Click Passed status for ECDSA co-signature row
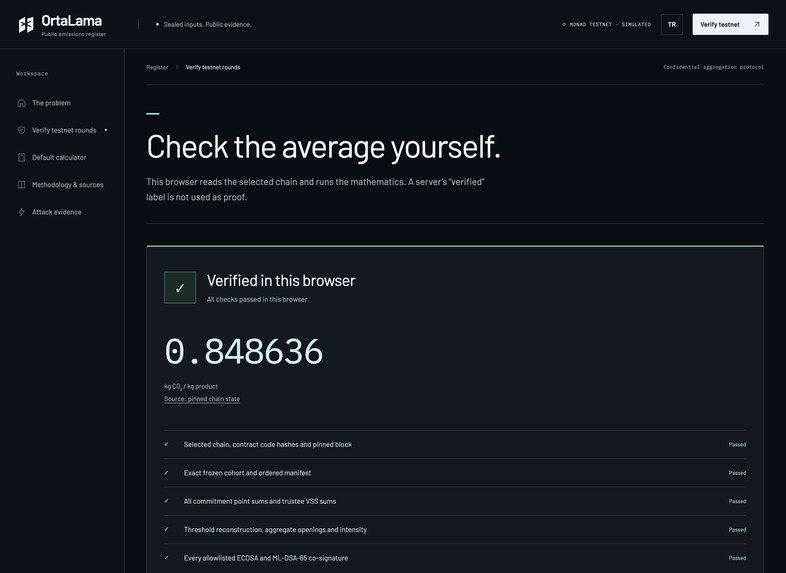786x573 pixels. point(737,558)
